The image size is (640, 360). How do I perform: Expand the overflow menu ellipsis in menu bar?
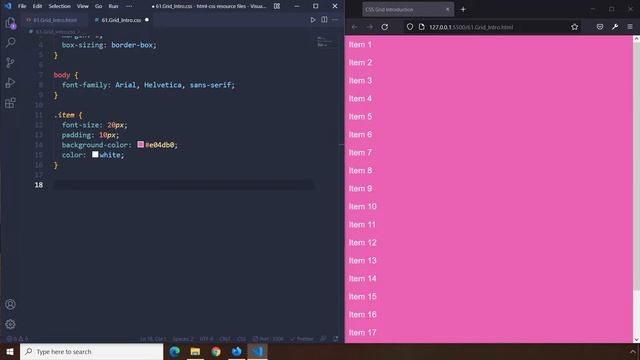[x=129, y=6]
